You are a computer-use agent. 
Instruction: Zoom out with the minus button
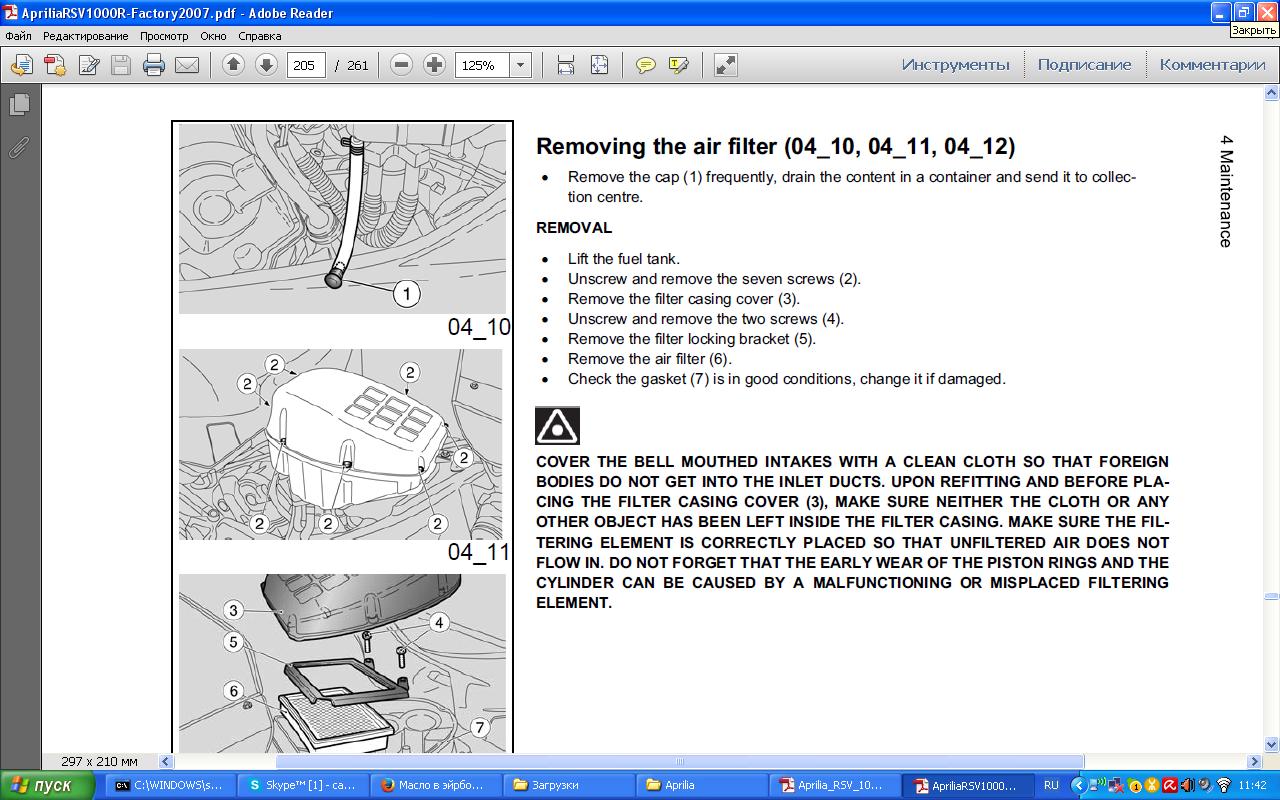pyautogui.click(x=402, y=65)
